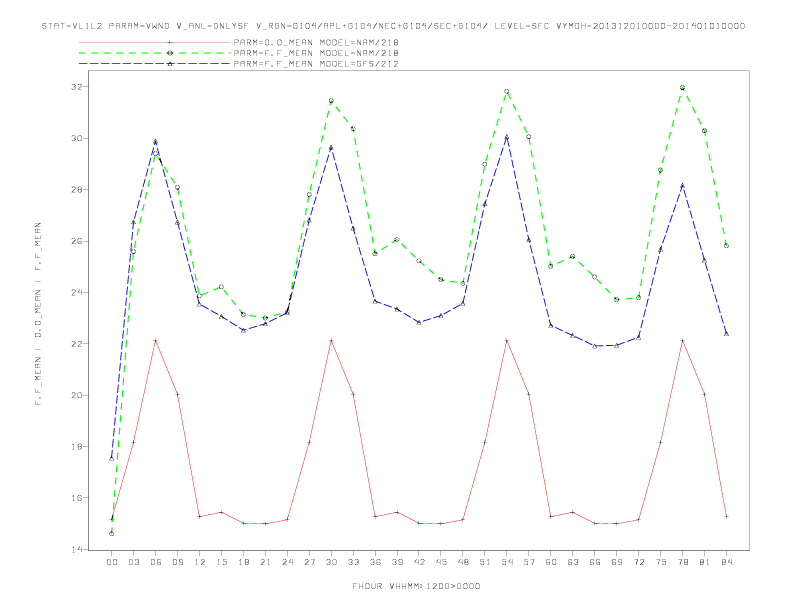This screenshot has width=792, height=612.
Task: Click the plus marker on red legend line
Action: click(170, 42)
